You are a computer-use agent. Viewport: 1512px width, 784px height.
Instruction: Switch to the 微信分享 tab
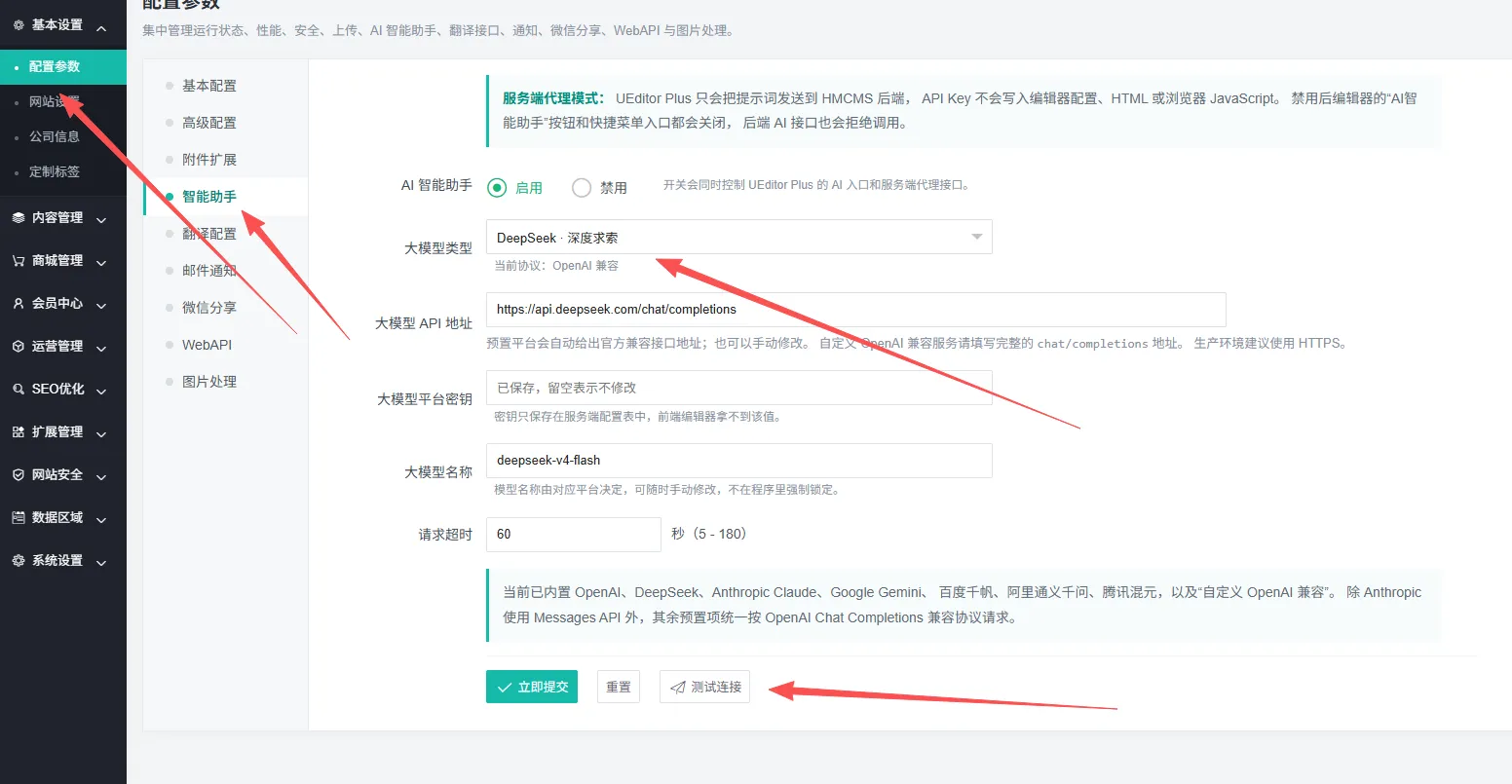(x=225, y=308)
